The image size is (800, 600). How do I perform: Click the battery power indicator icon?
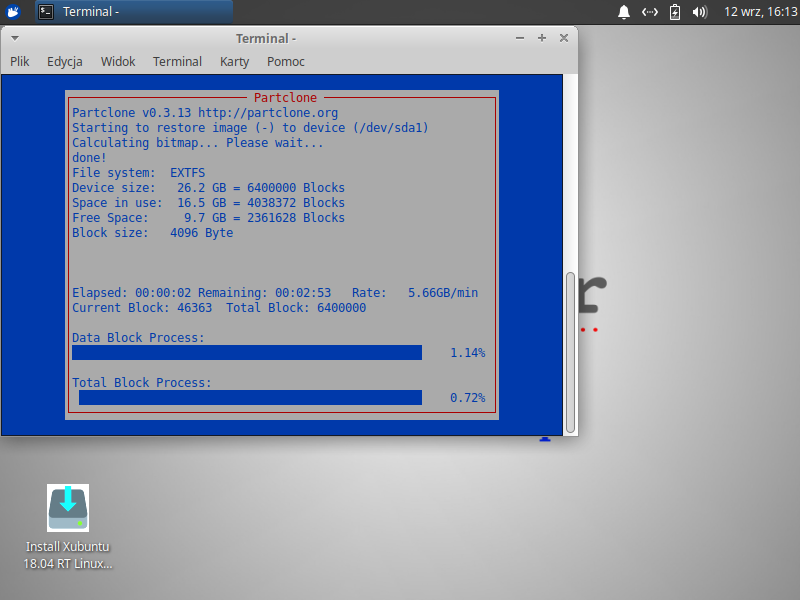[x=675, y=12]
